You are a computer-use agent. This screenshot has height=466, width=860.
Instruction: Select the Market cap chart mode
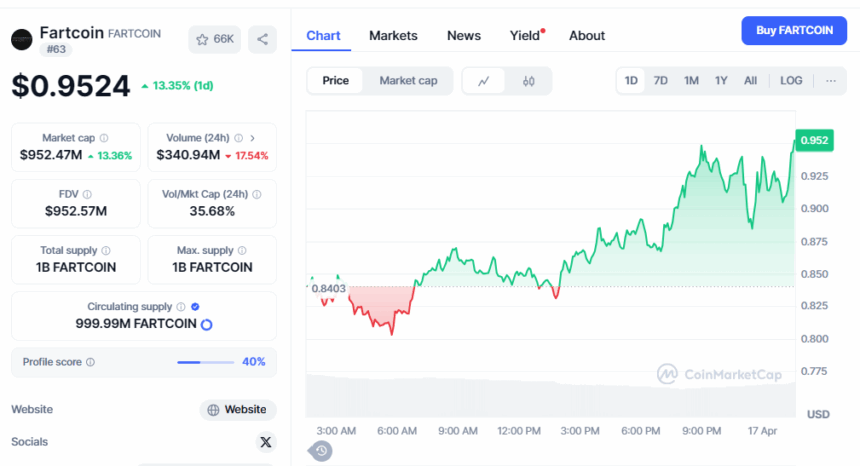coord(408,81)
